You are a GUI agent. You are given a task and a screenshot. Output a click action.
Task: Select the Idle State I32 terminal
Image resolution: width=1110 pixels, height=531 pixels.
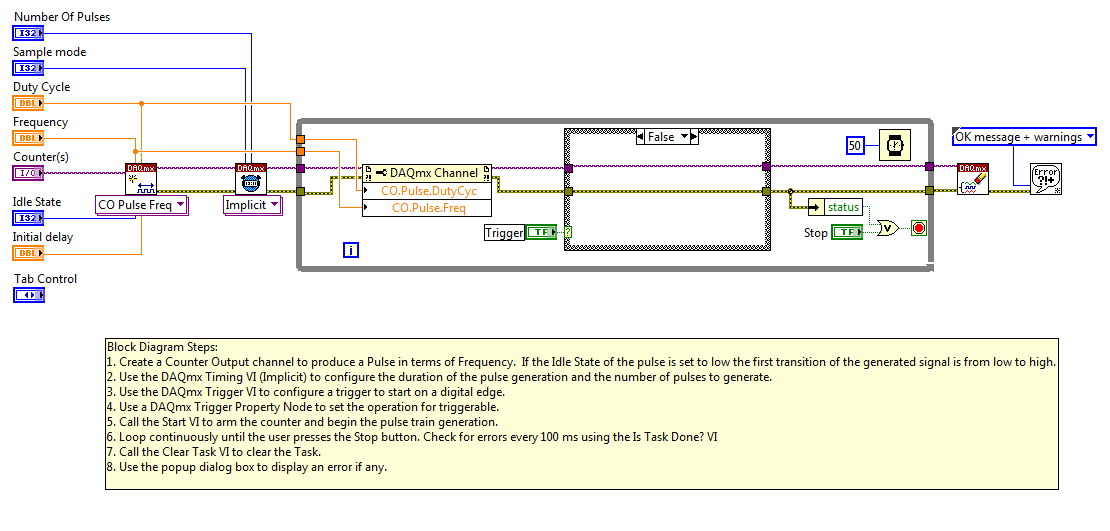coord(29,217)
